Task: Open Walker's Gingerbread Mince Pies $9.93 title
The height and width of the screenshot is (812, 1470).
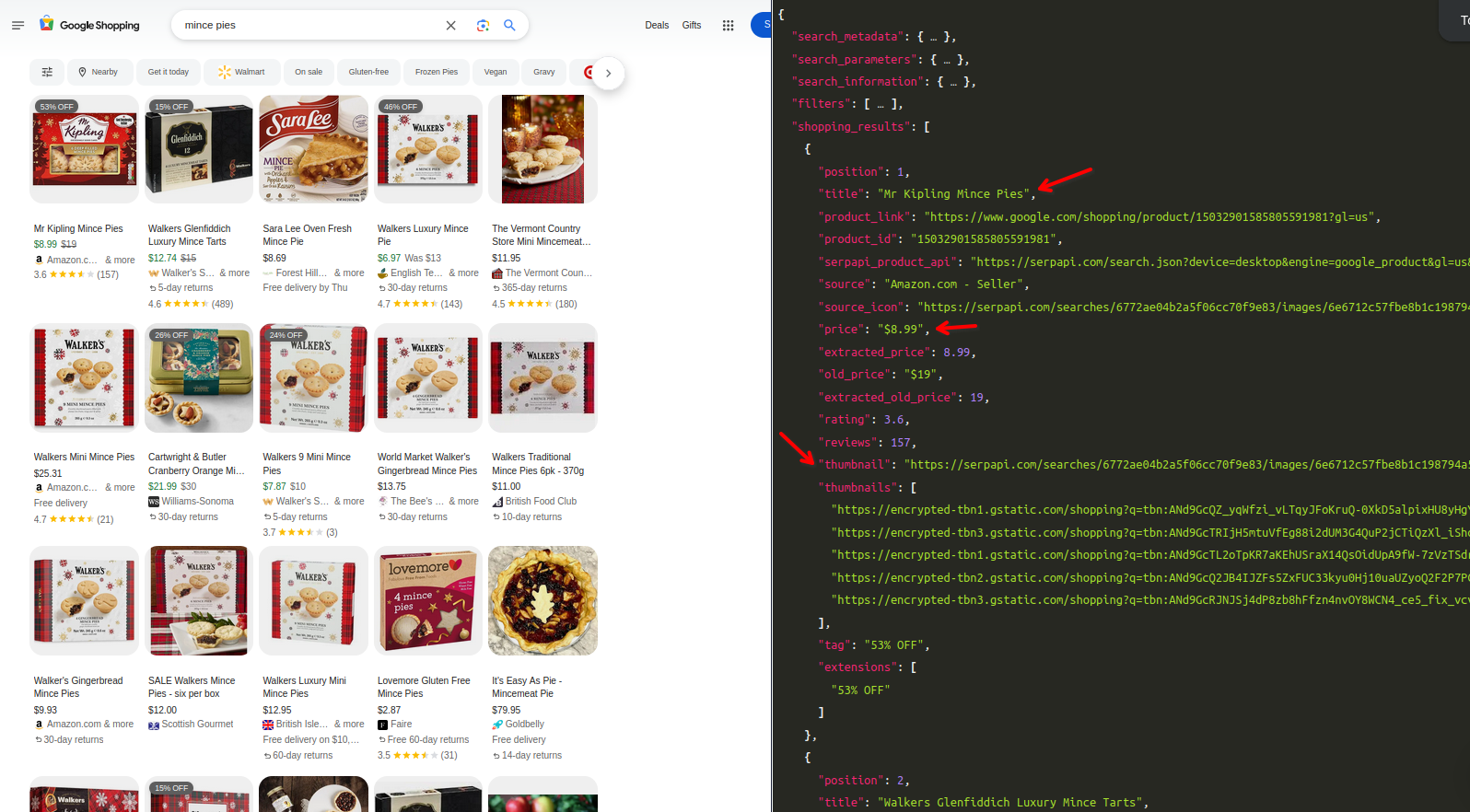Action: point(78,687)
